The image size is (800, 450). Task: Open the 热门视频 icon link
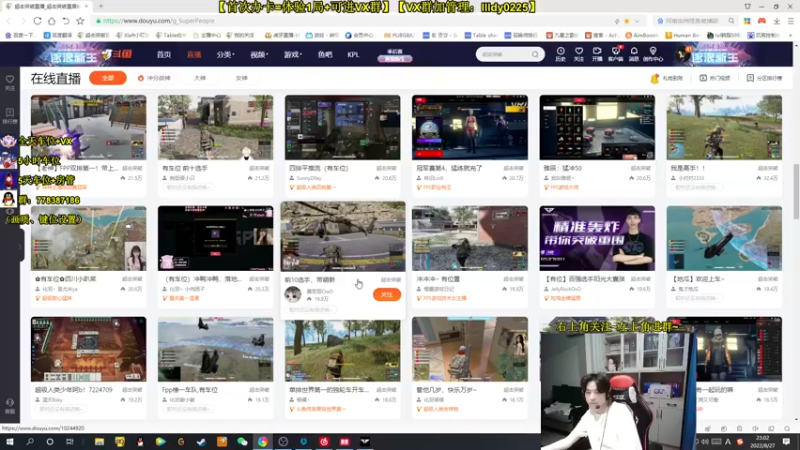(714, 78)
